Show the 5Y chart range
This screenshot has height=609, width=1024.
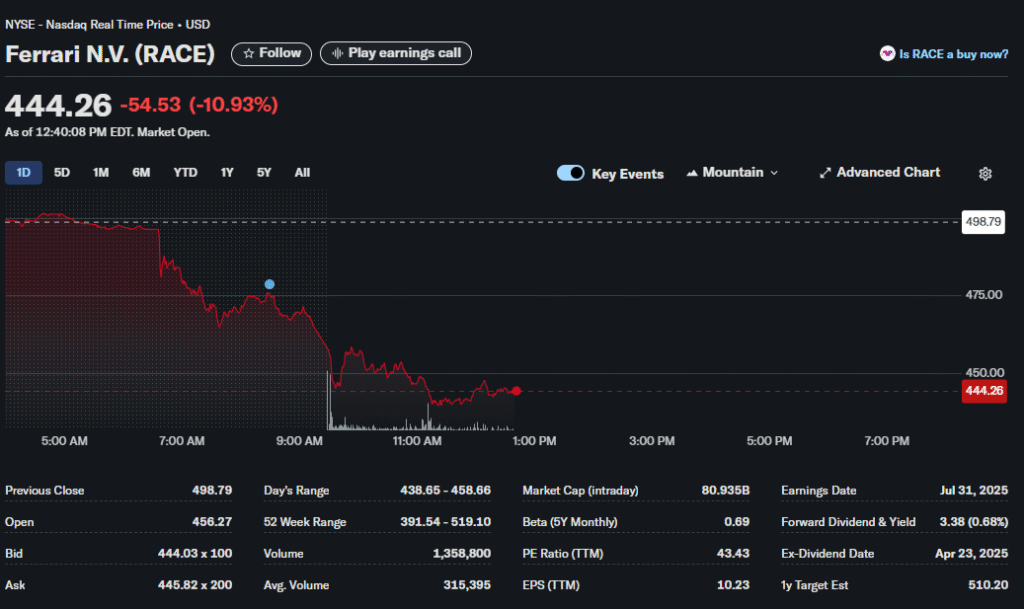click(264, 172)
